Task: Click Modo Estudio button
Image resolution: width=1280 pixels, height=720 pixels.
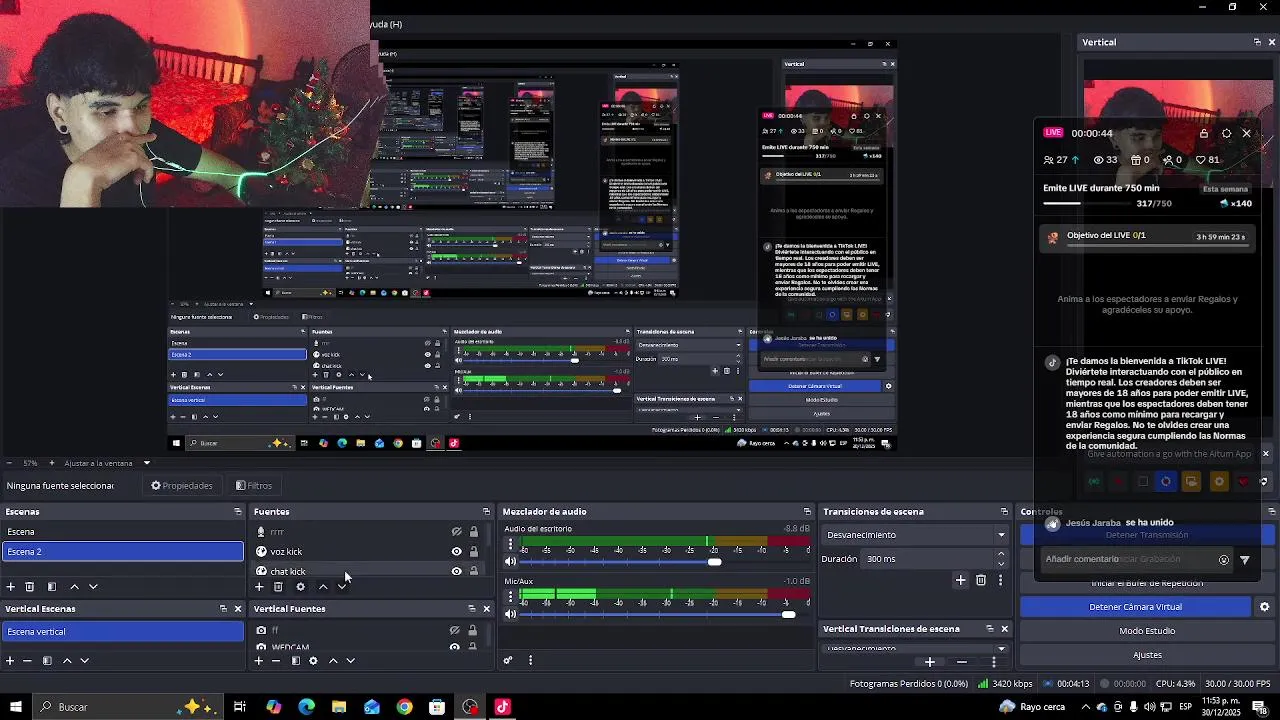Action: pos(1147,631)
